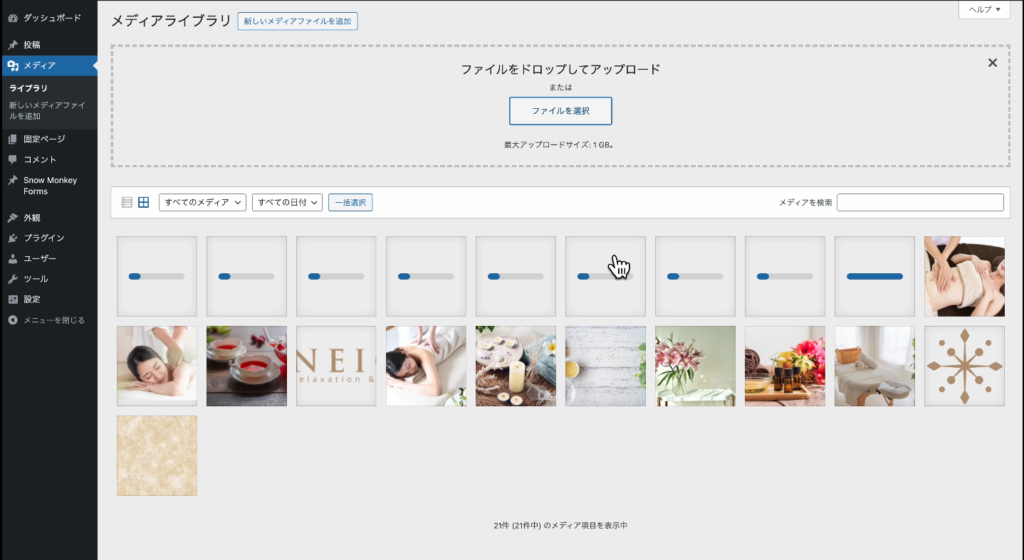Image resolution: width=1024 pixels, height=560 pixels.
Task: Click the ツール wrench icon
Action: pos(12,279)
